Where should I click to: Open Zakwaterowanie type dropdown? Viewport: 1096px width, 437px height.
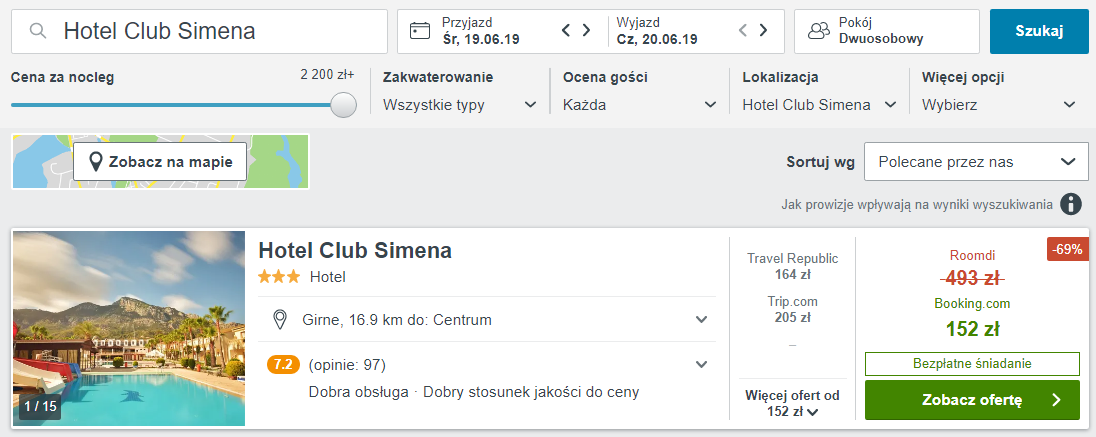click(x=460, y=105)
